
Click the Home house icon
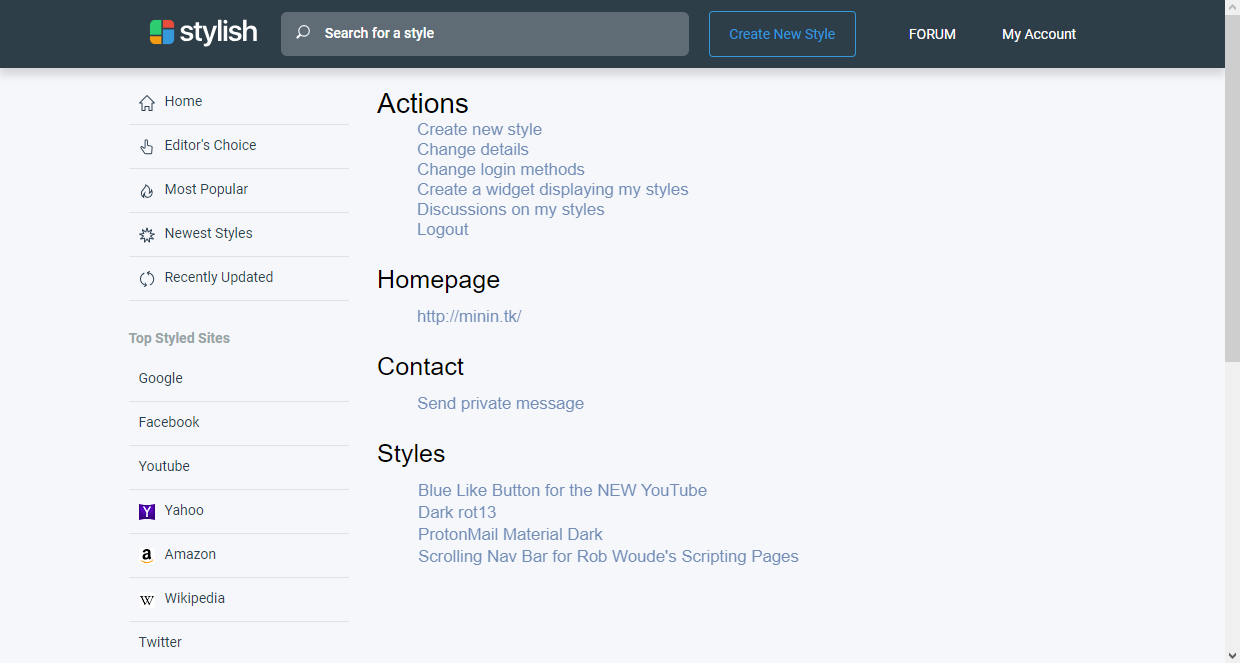pos(147,102)
